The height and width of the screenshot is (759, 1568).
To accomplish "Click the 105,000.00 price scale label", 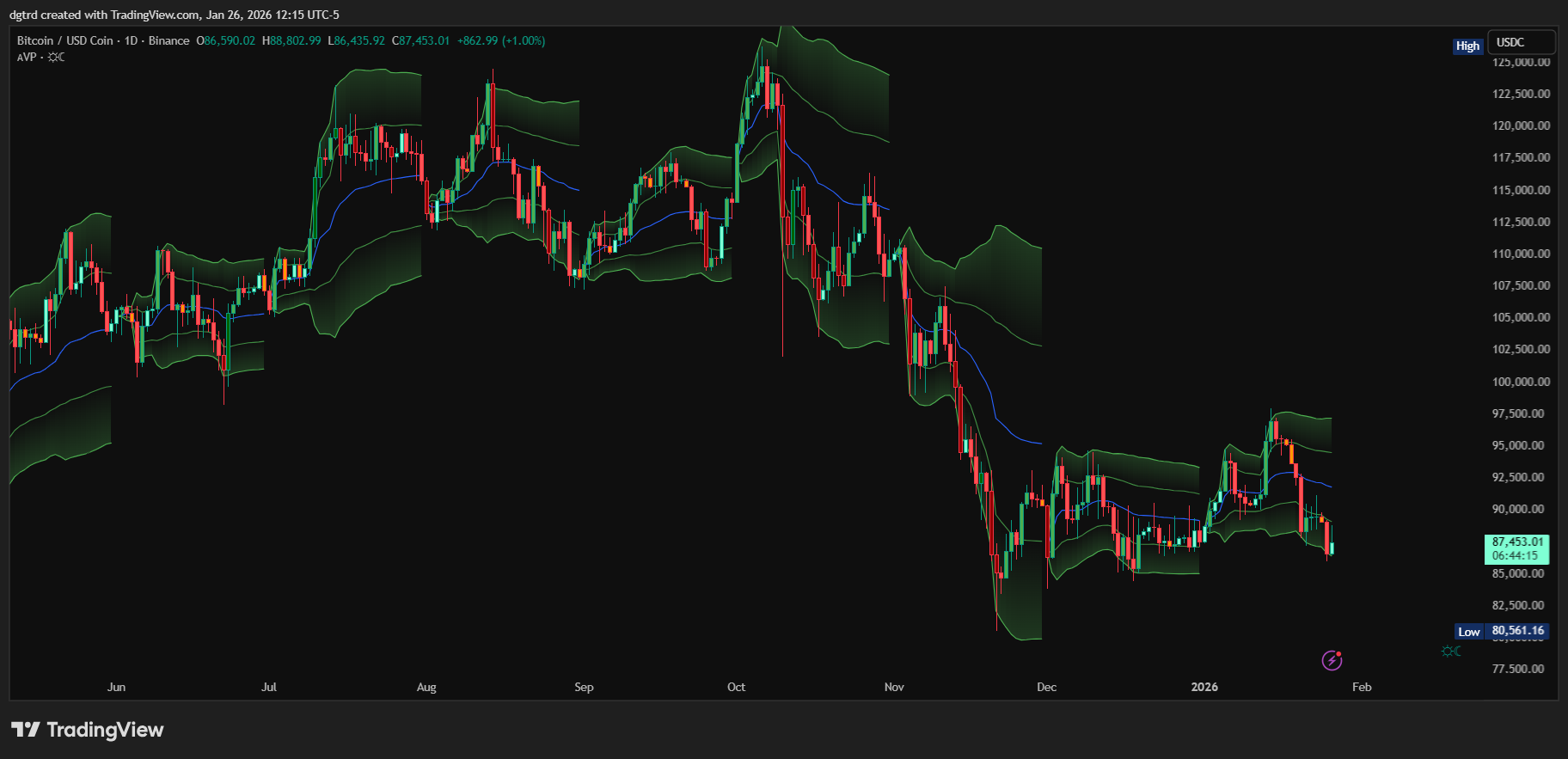I will (x=1521, y=317).
